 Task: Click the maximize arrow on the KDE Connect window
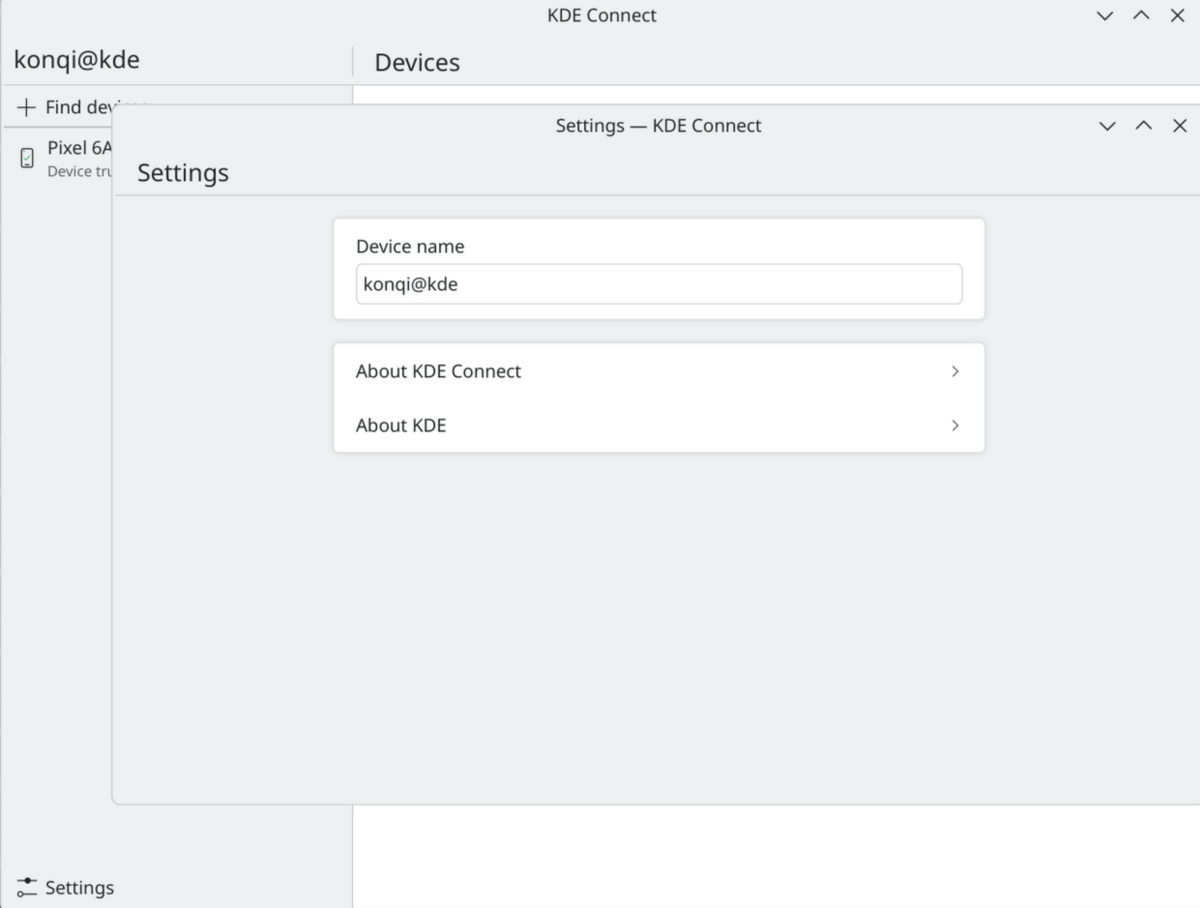pyautogui.click(x=1141, y=16)
